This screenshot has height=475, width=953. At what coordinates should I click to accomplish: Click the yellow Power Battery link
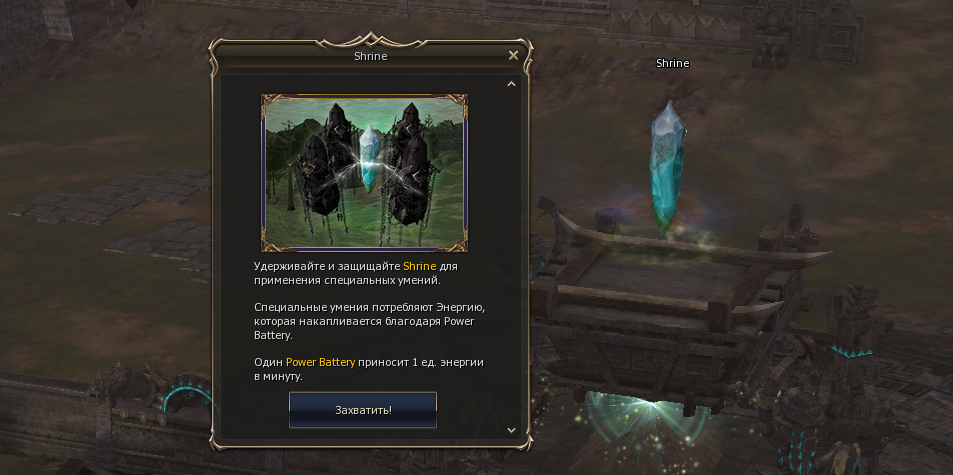tap(320, 363)
